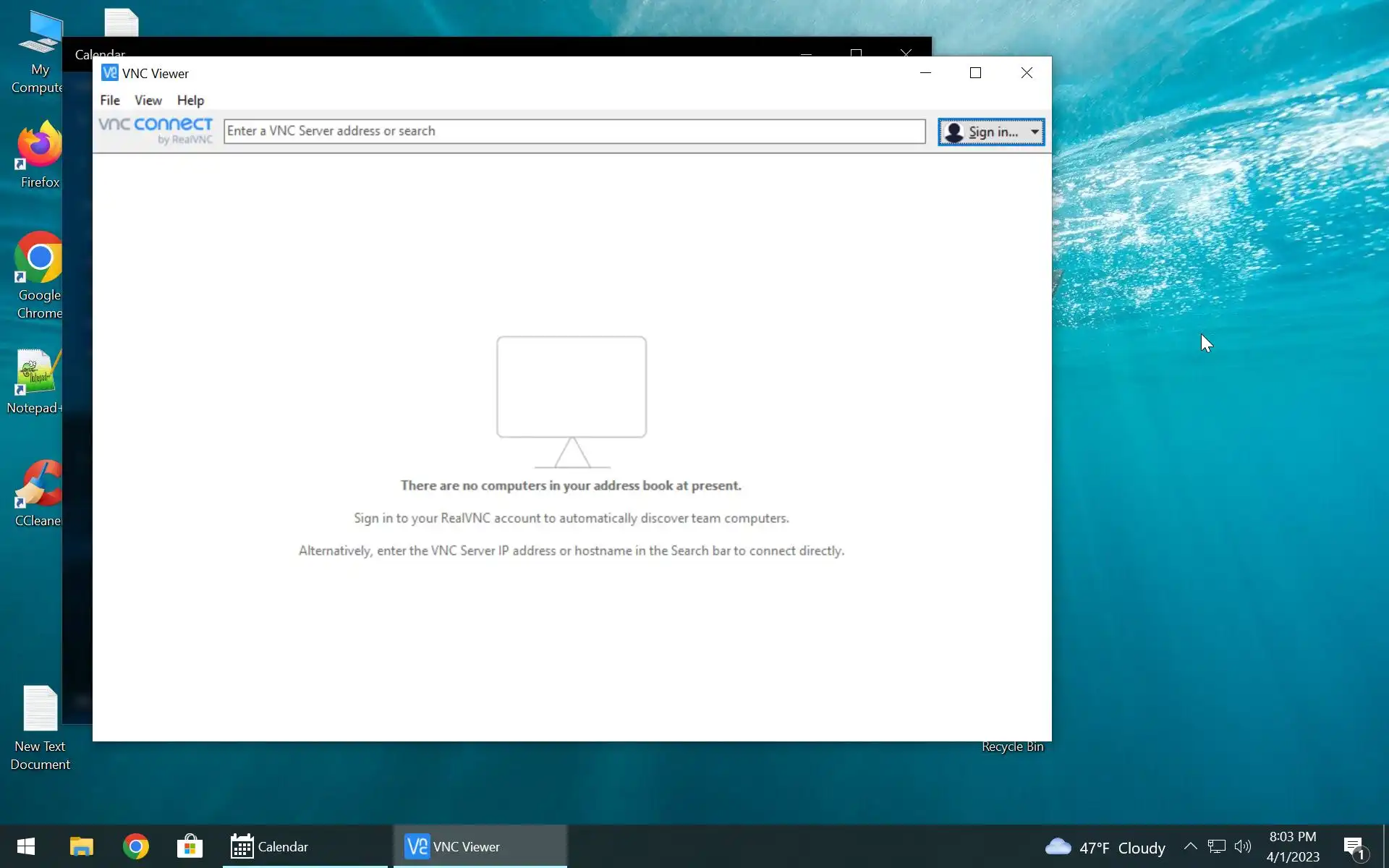
Task: Click the Sign in user avatar icon
Action: (954, 132)
